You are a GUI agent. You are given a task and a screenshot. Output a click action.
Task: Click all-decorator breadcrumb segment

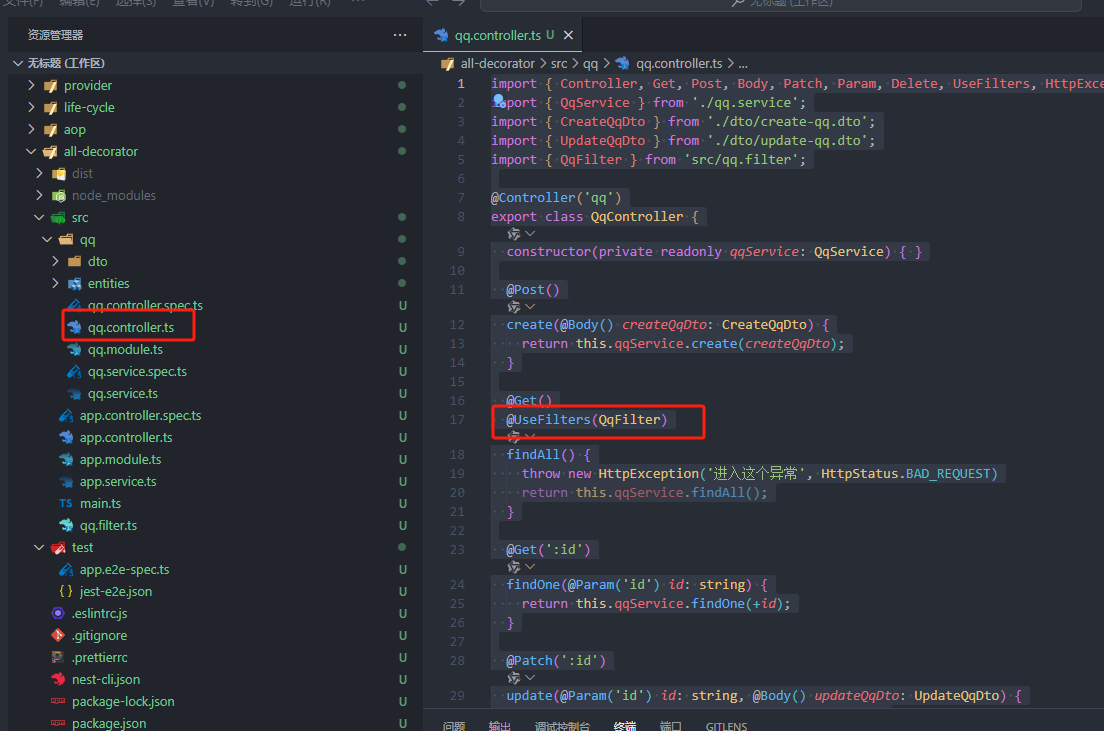coord(497,63)
